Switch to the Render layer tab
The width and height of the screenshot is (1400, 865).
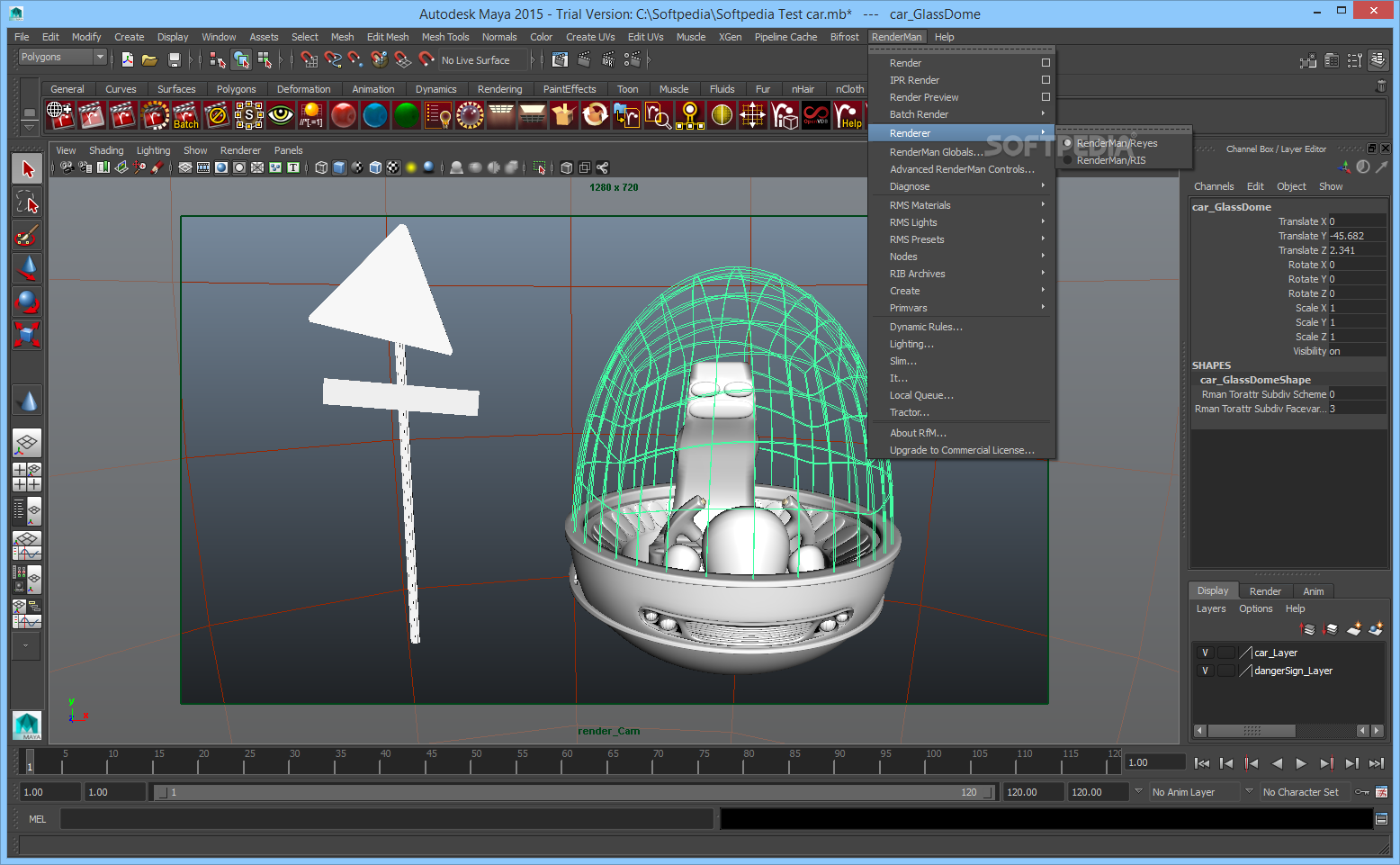pos(1265,591)
